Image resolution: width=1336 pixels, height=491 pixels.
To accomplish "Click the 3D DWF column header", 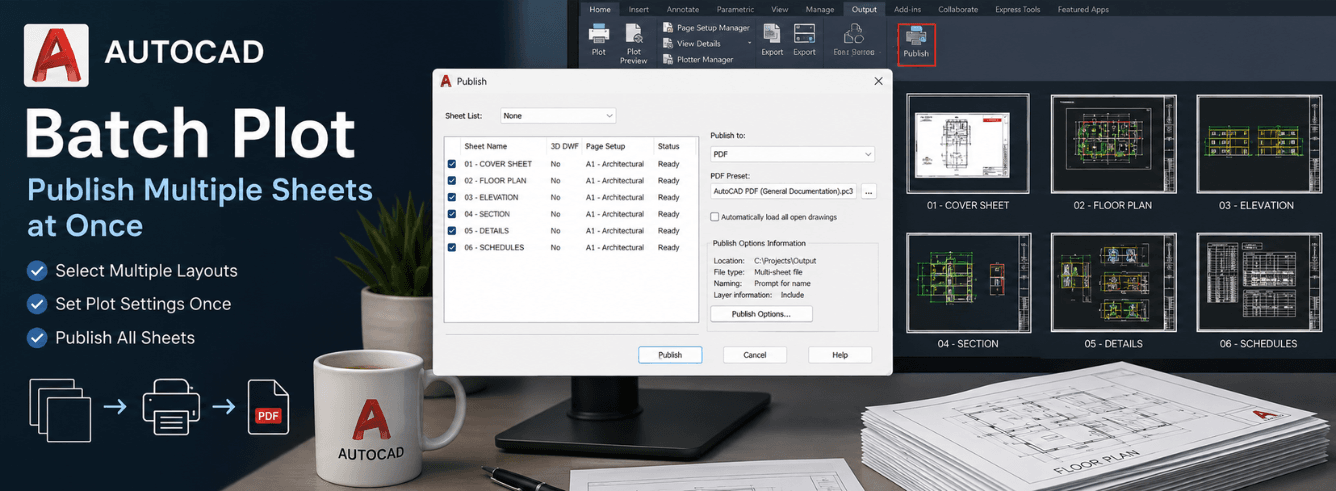I will pyautogui.click(x=564, y=146).
